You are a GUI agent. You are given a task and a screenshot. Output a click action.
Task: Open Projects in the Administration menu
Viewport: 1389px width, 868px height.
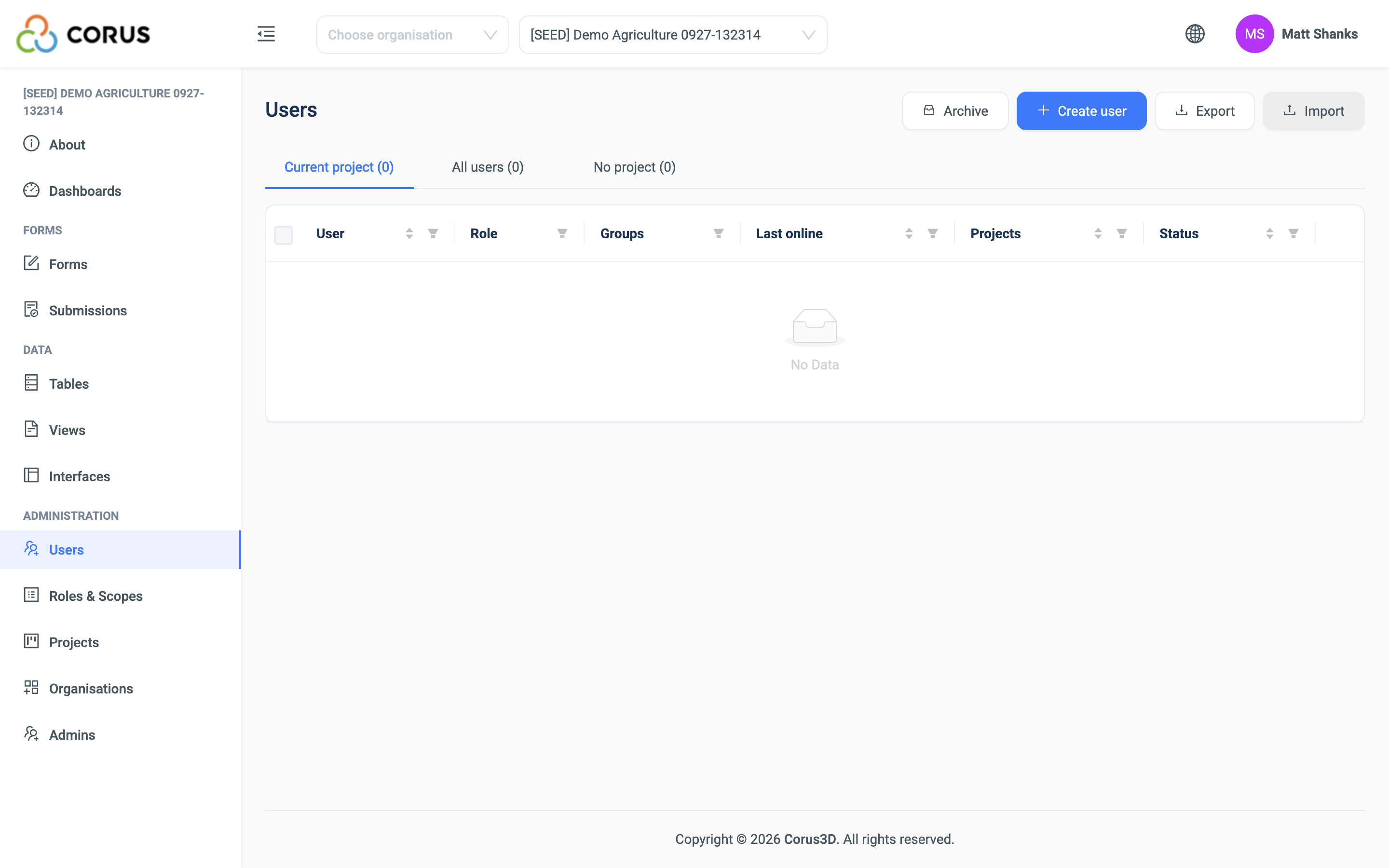[x=121, y=642]
